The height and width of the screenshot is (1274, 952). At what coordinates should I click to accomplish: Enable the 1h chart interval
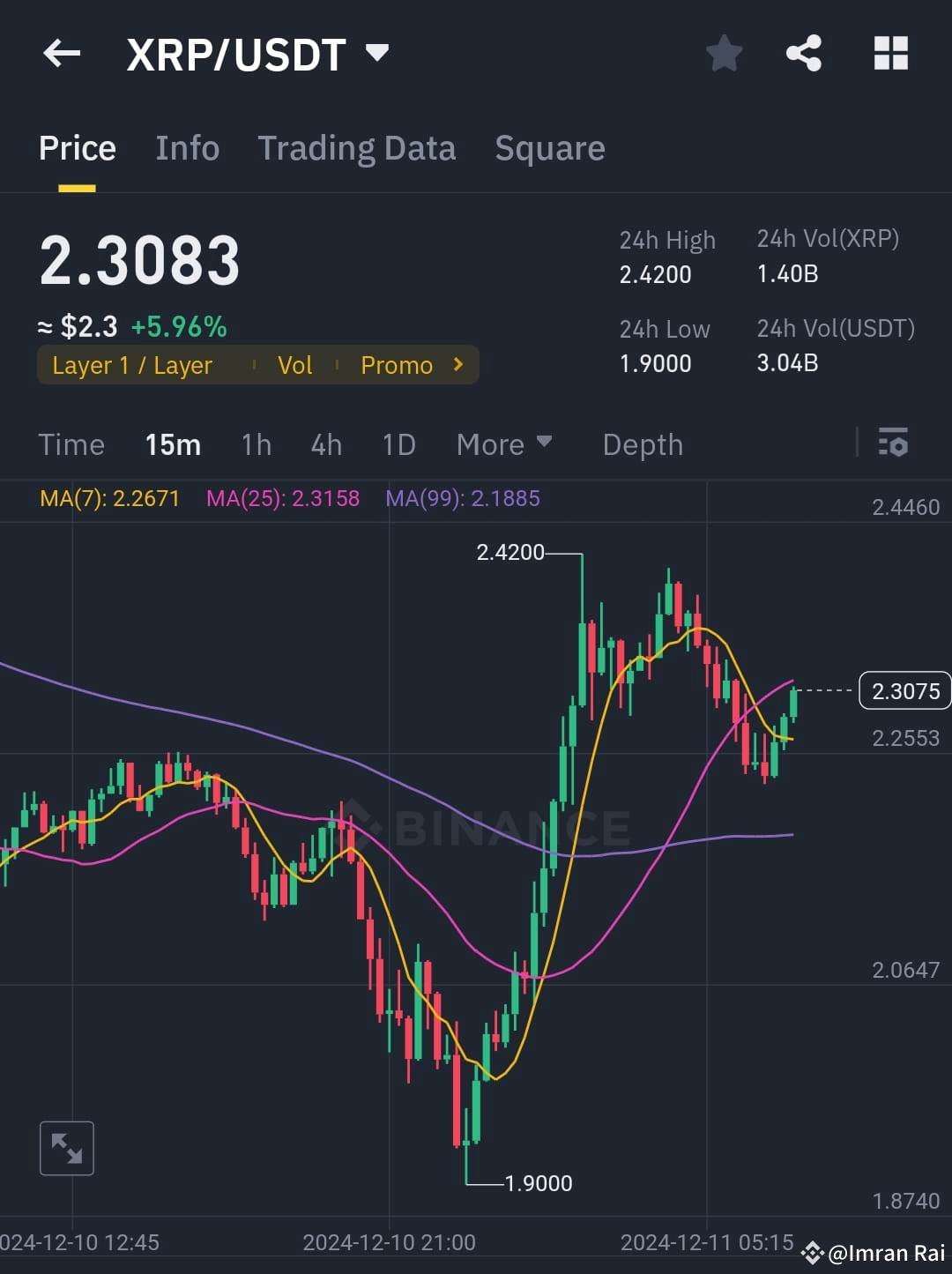[256, 443]
